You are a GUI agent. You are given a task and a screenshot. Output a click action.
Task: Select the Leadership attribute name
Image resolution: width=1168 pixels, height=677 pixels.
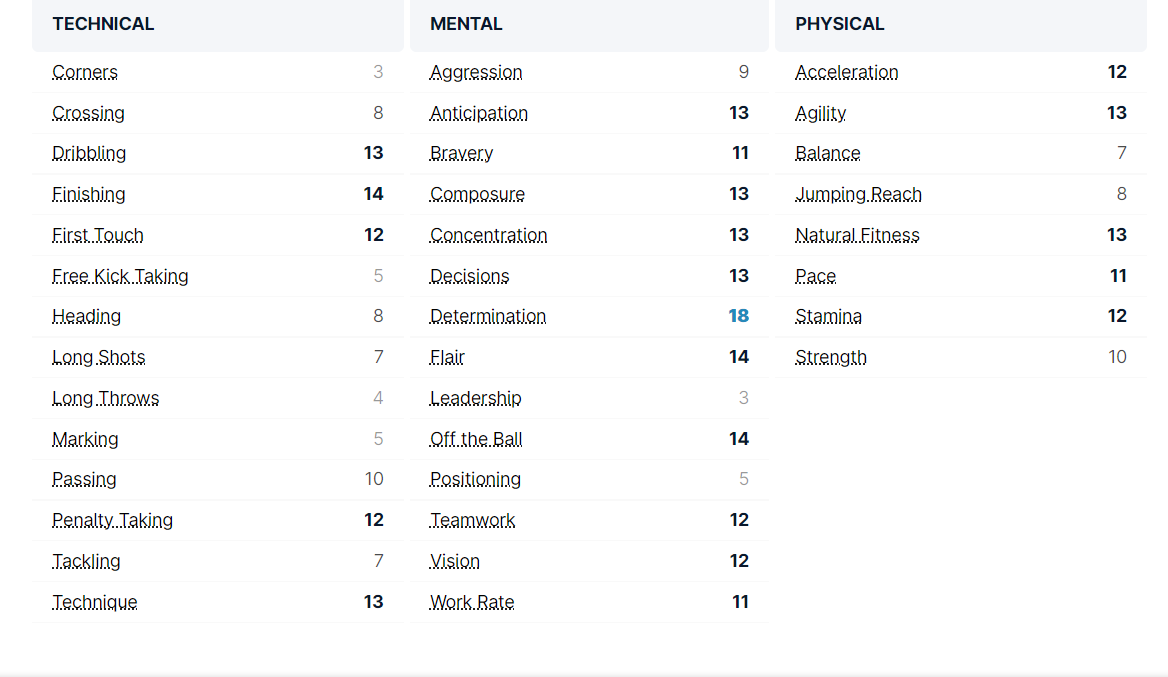pos(475,398)
